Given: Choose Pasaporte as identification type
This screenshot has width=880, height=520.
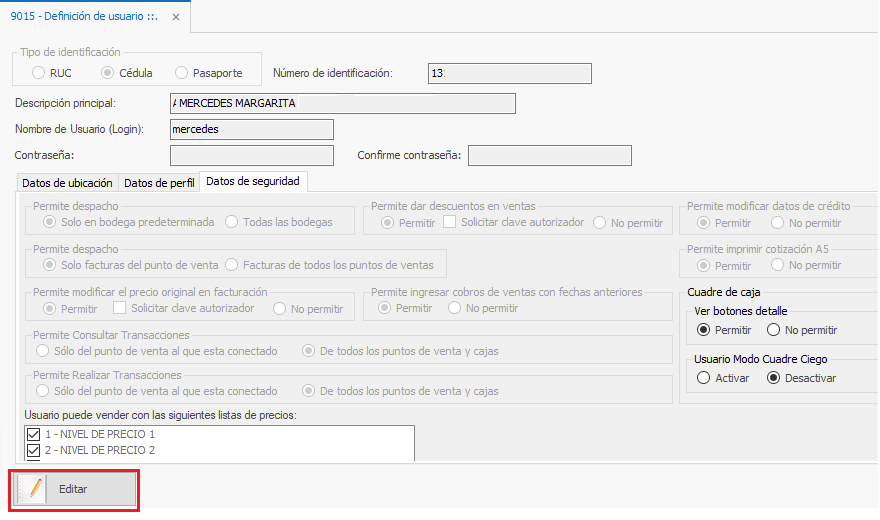Looking at the screenshot, I should [181, 73].
